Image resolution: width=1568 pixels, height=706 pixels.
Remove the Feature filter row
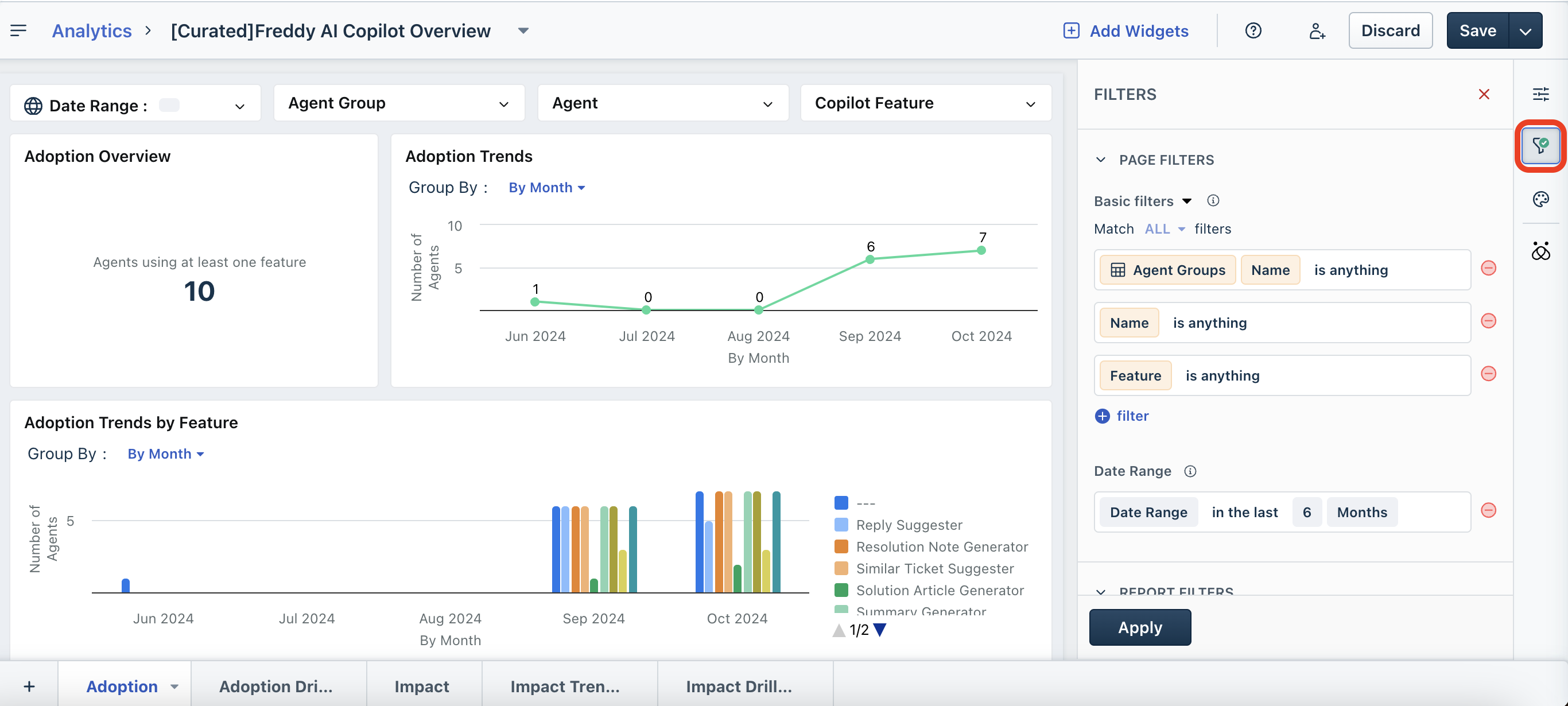pyautogui.click(x=1488, y=374)
